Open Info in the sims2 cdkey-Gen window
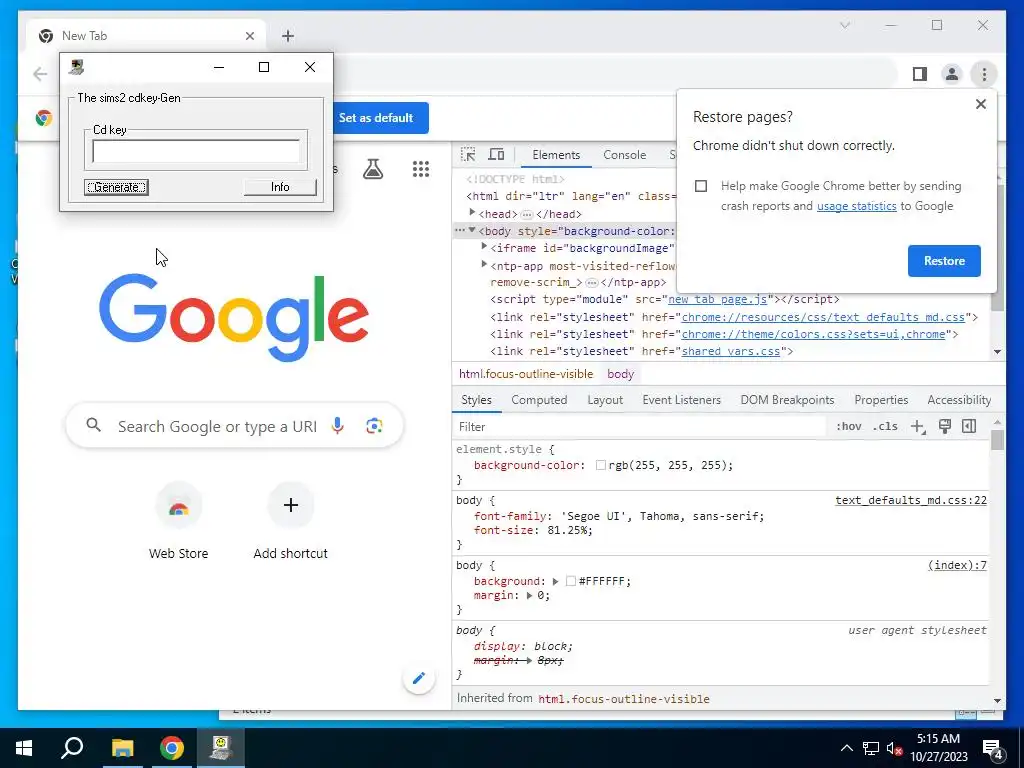Screen dimensions: 1024x768 pyautogui.click(x=280, y=187)
